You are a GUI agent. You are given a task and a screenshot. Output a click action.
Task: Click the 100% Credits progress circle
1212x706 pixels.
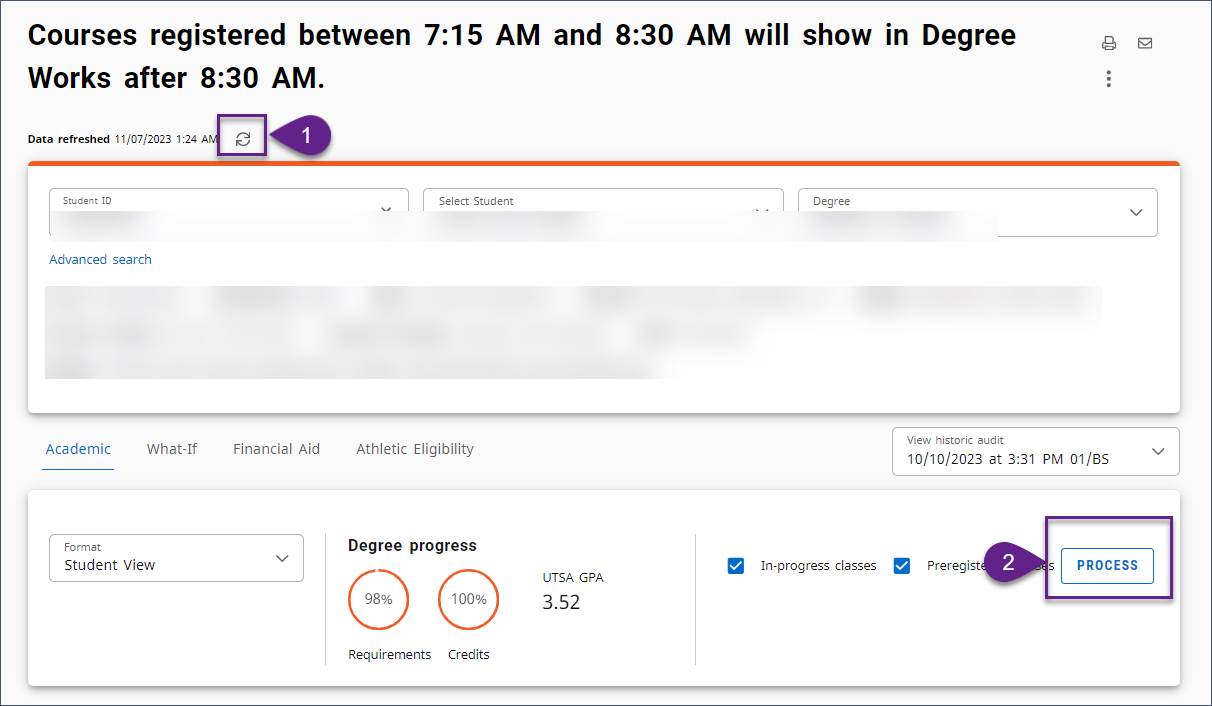468,600
